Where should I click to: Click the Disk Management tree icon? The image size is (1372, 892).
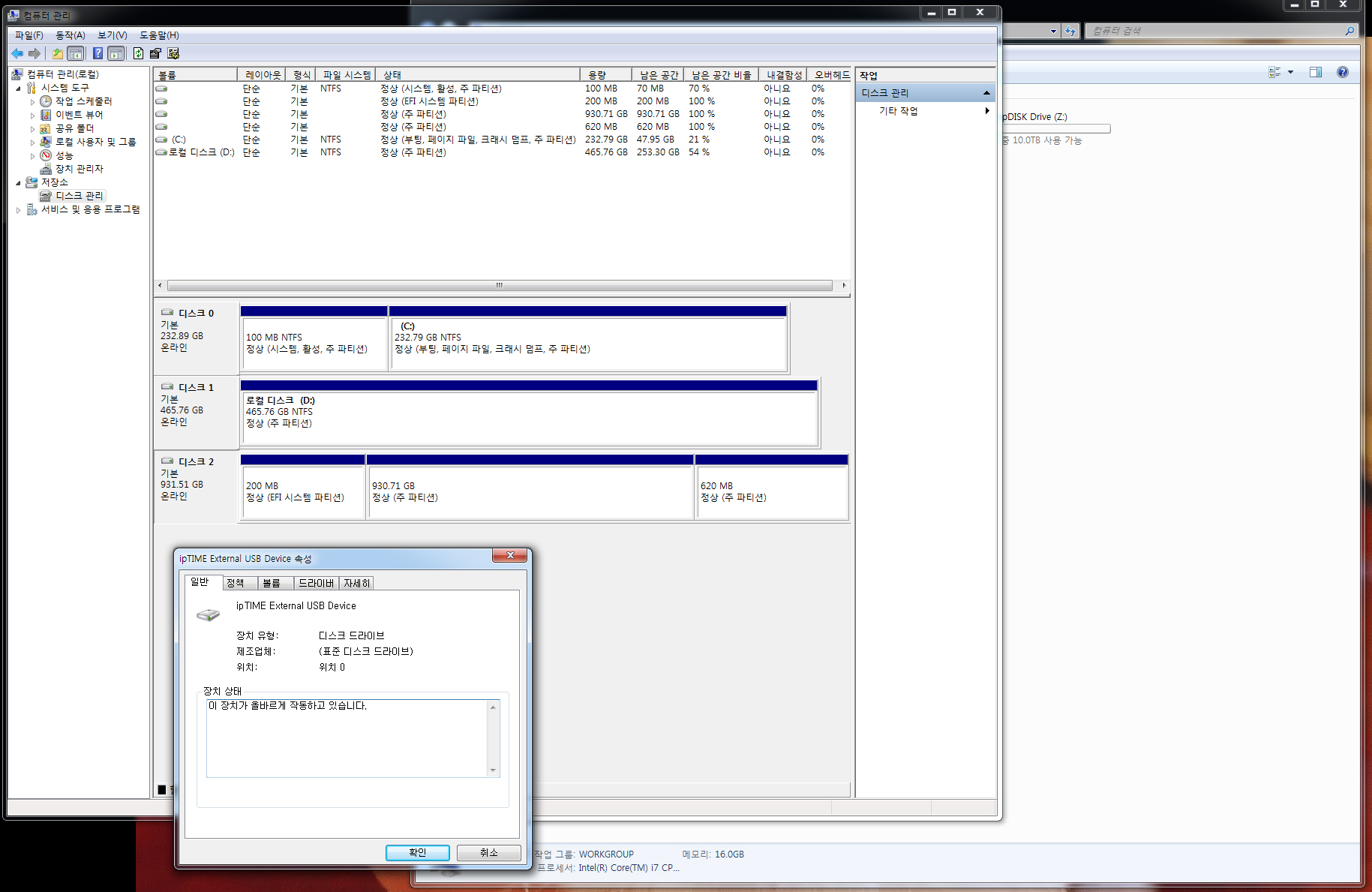(46, 196)
